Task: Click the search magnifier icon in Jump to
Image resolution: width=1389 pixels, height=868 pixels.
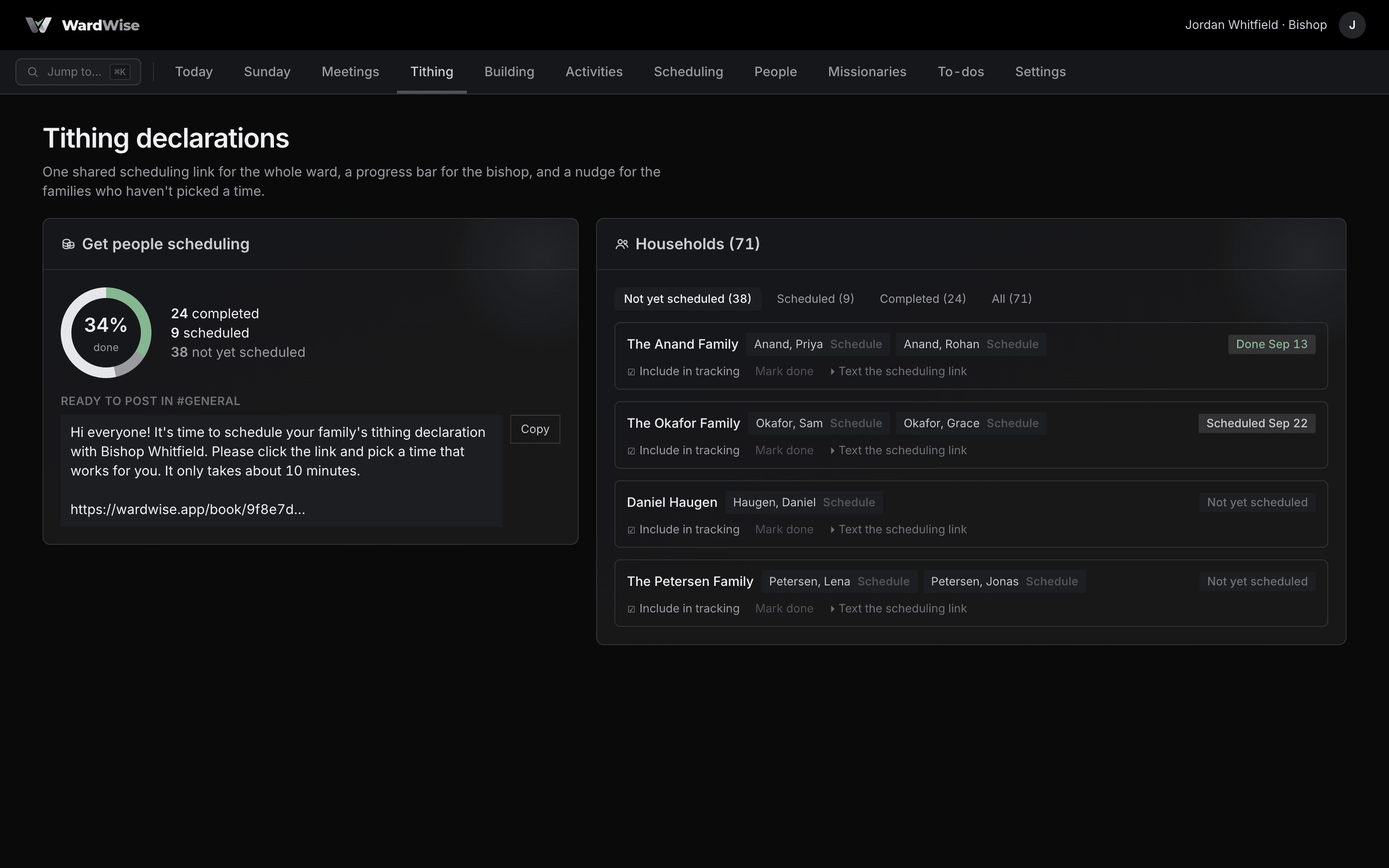Action: 33,72
